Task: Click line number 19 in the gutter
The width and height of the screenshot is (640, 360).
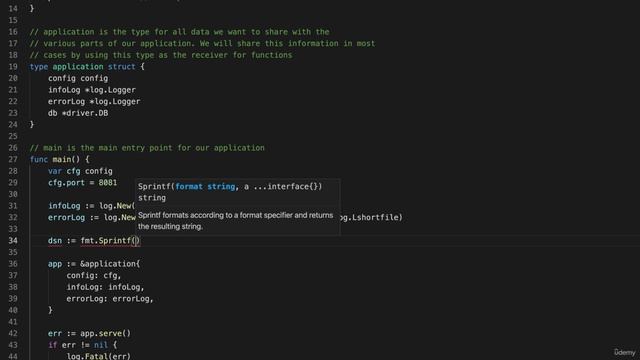Action: pyautogui.click(x=13, y=67)
